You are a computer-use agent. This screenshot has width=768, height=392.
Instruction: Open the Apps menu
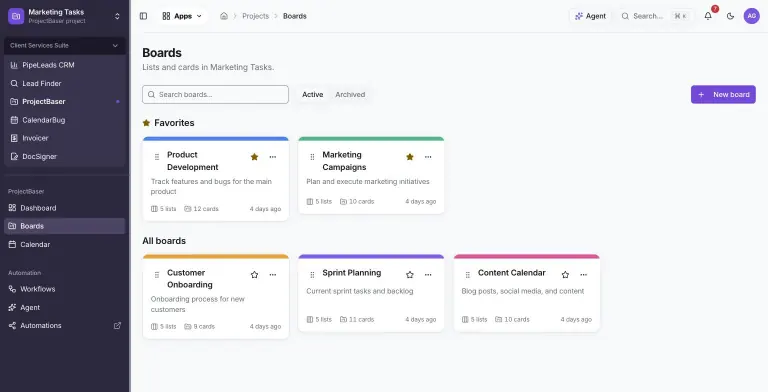pos(182,16)
